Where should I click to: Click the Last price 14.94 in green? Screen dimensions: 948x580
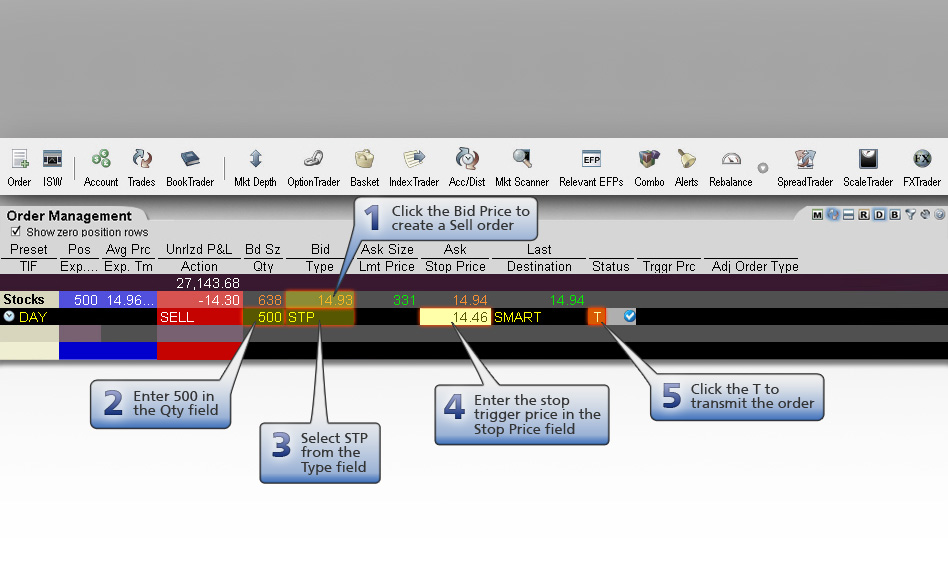pos(567,300)
